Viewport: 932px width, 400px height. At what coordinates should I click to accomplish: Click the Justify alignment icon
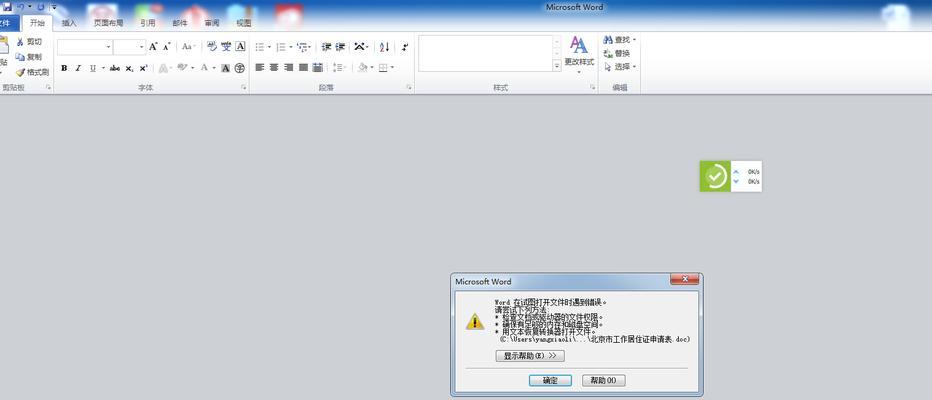click(x=303, y=68)
